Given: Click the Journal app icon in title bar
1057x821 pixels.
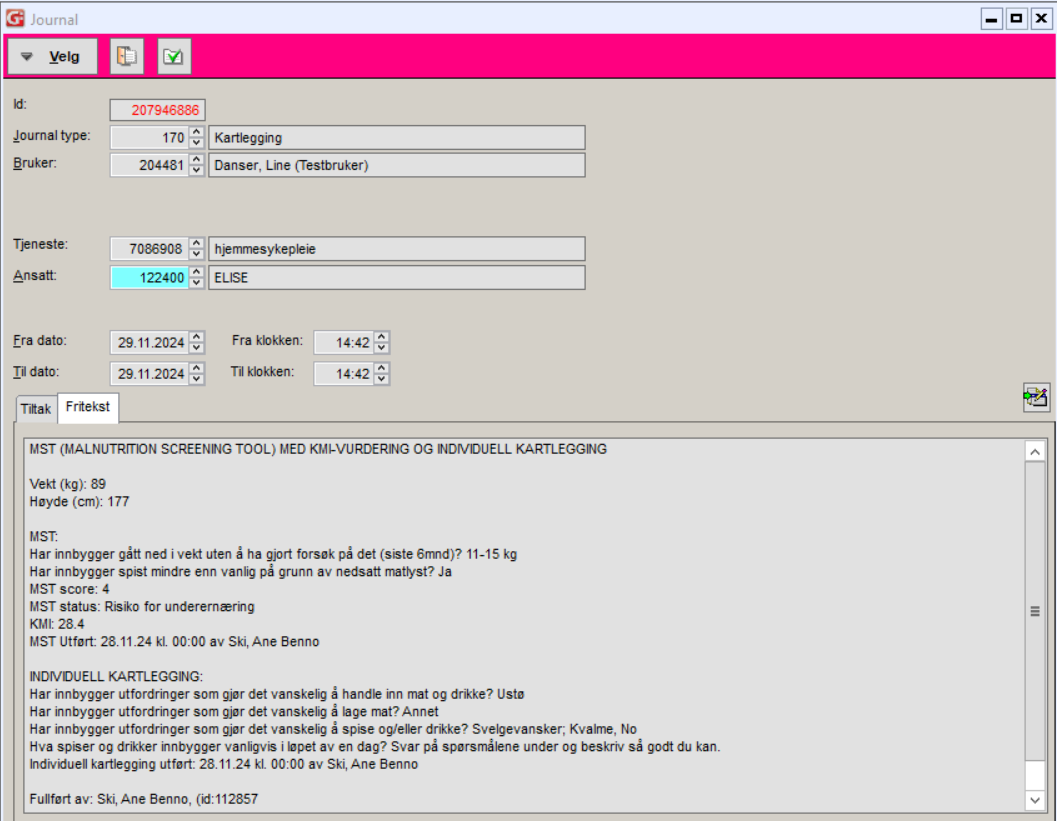Looking at the screenshot, I should click(x=15, y=19).
